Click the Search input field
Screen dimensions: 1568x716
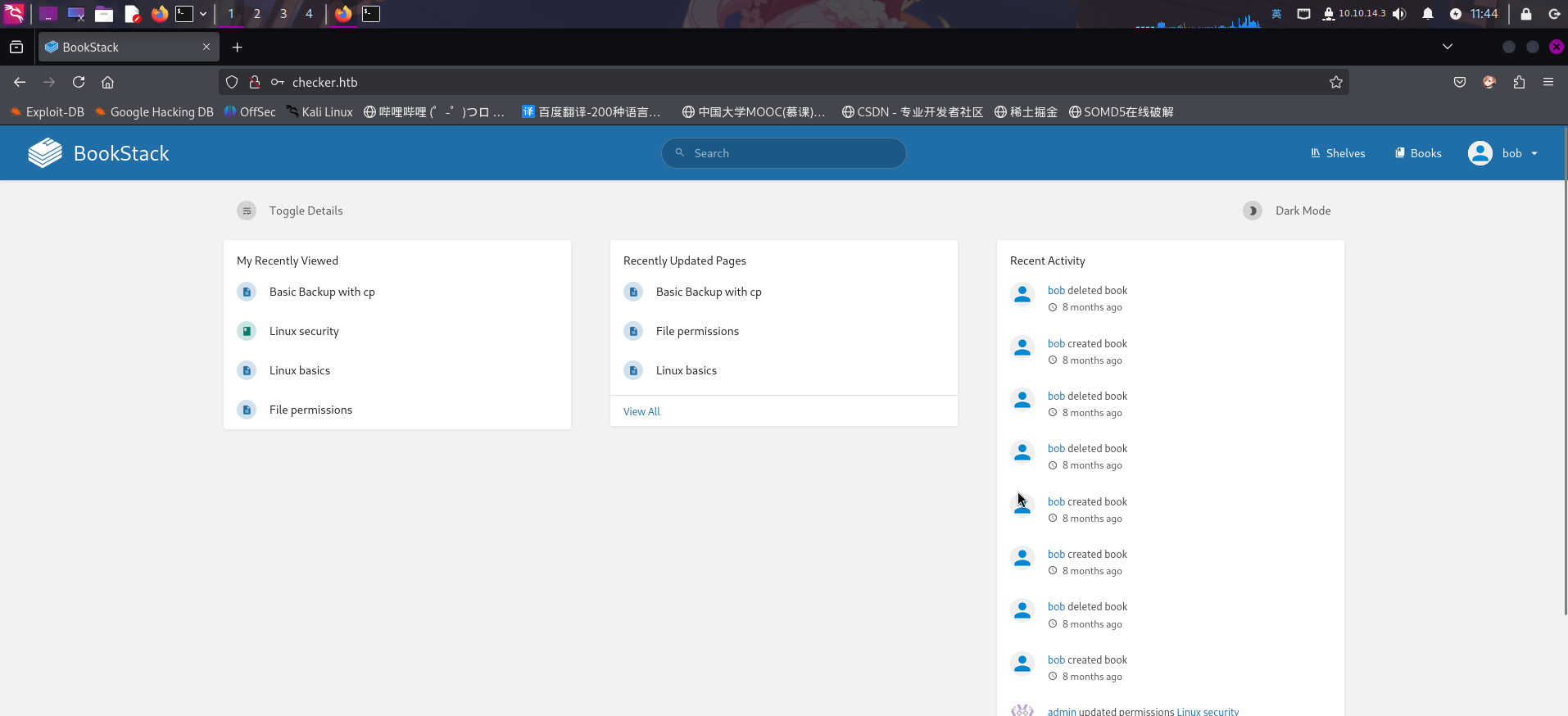point(784,153)
